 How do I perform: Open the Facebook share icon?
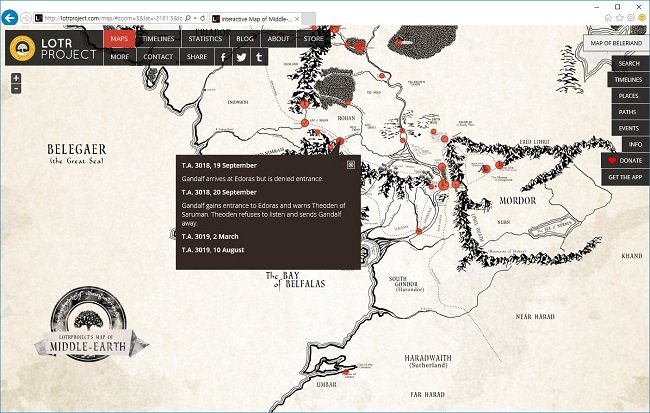(223, 57)
